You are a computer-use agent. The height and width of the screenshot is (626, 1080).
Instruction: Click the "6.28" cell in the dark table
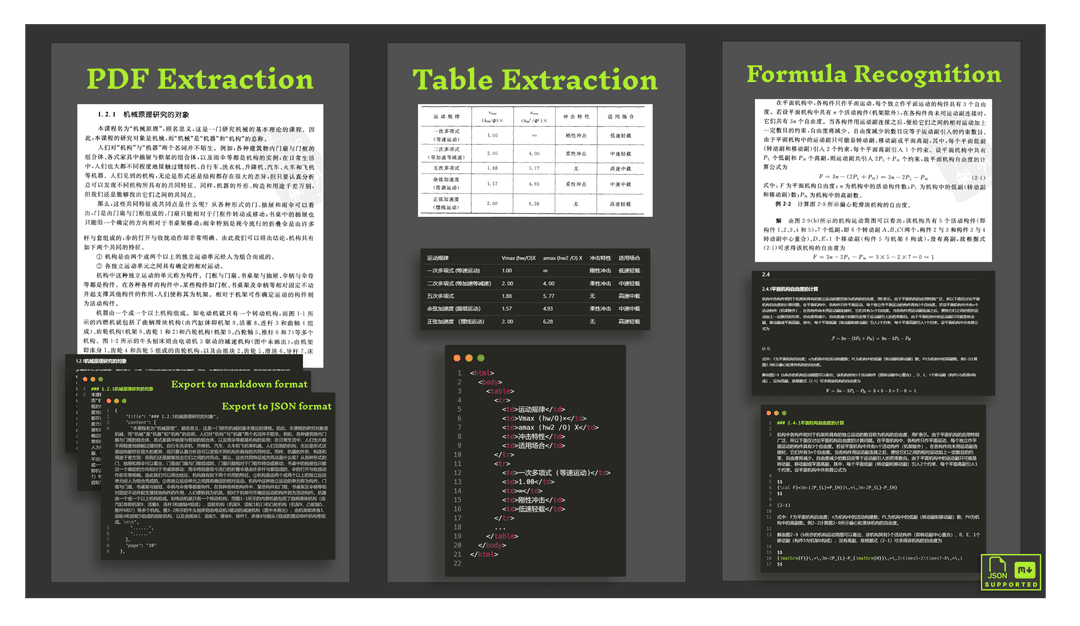548,322
